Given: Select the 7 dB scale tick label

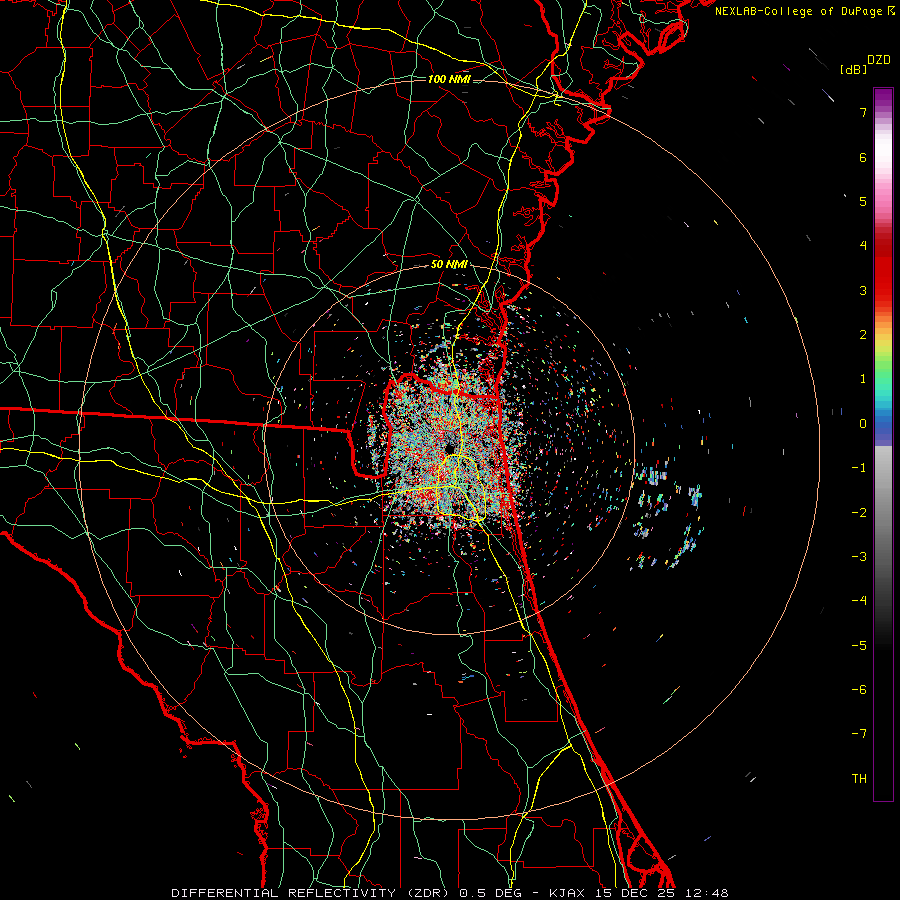Looking at the screenshot, I should pos(863,112).
